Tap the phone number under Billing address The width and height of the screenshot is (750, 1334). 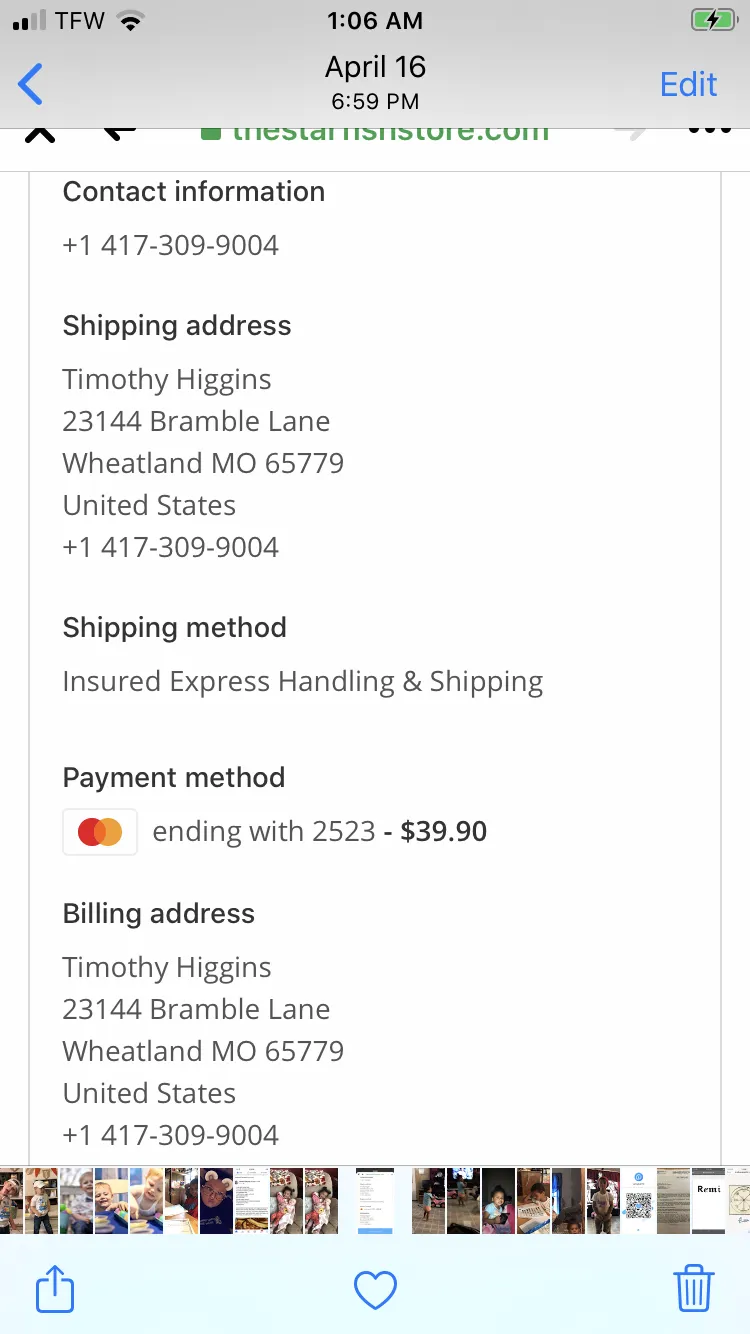click(170, 1135)
